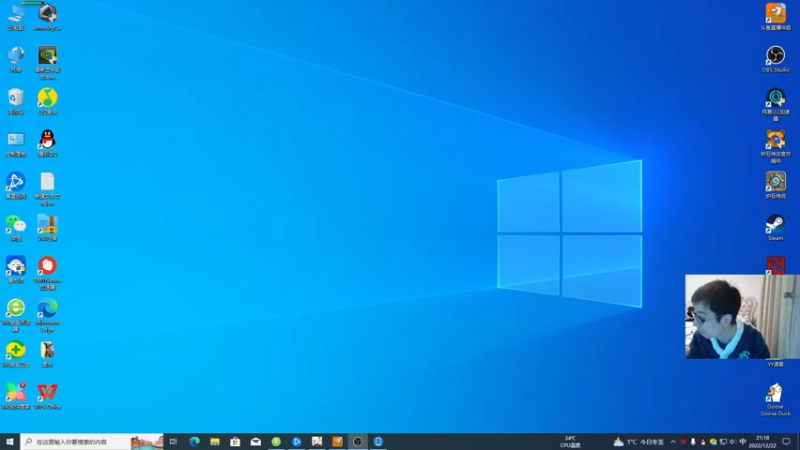
Task: Launch WeChat from the desktop
Action: coord(16,228)
